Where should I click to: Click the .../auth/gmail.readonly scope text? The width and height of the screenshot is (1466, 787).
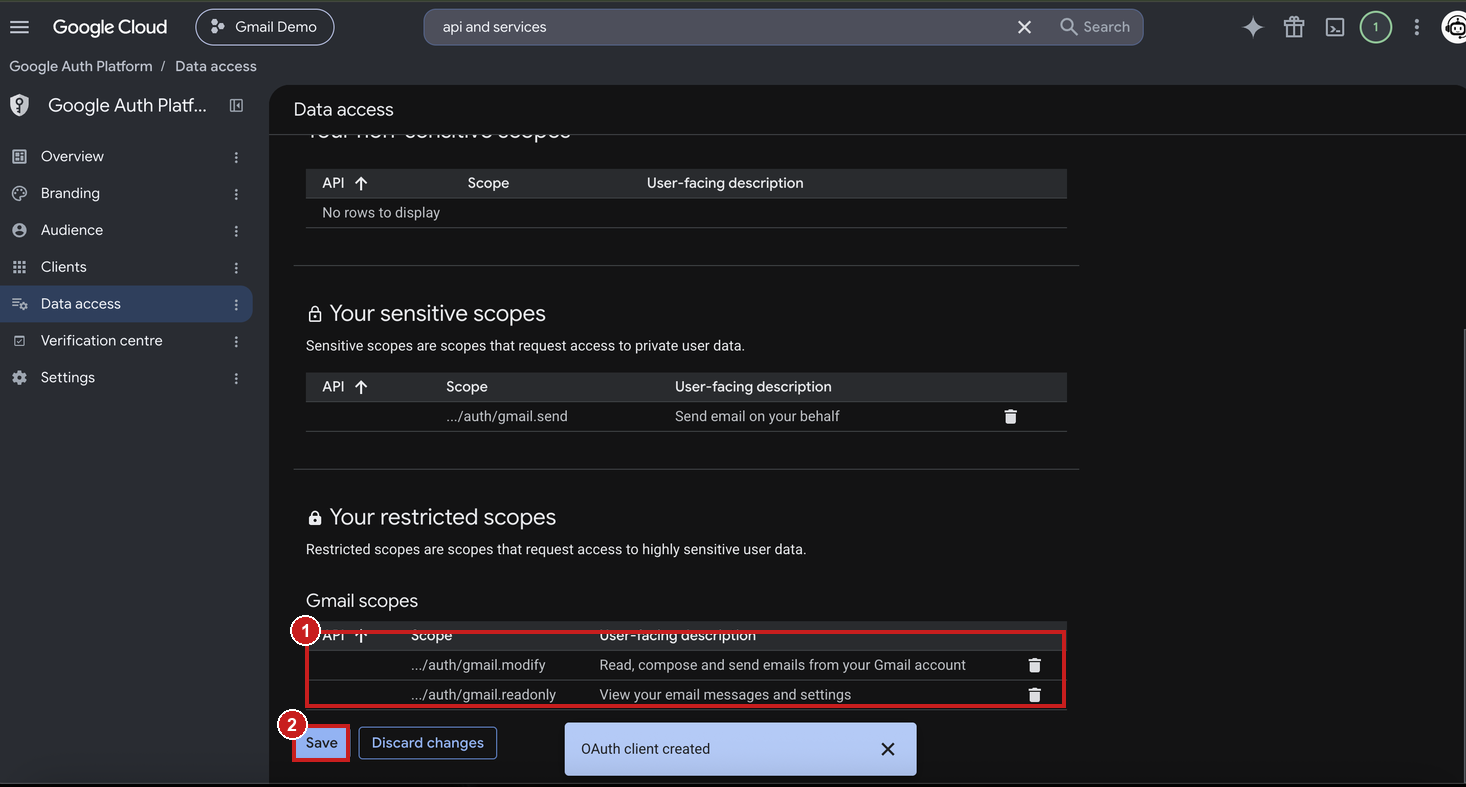tap(483, 695)
